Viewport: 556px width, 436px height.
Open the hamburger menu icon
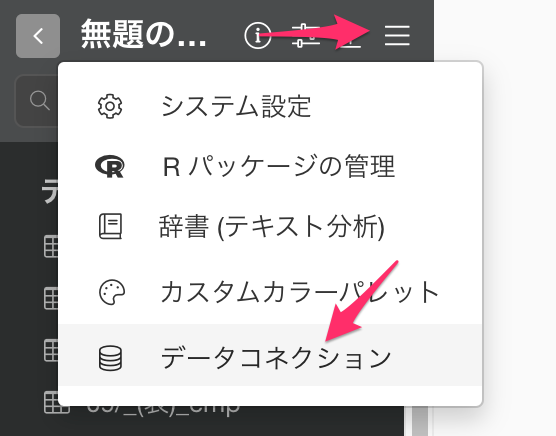397,35
